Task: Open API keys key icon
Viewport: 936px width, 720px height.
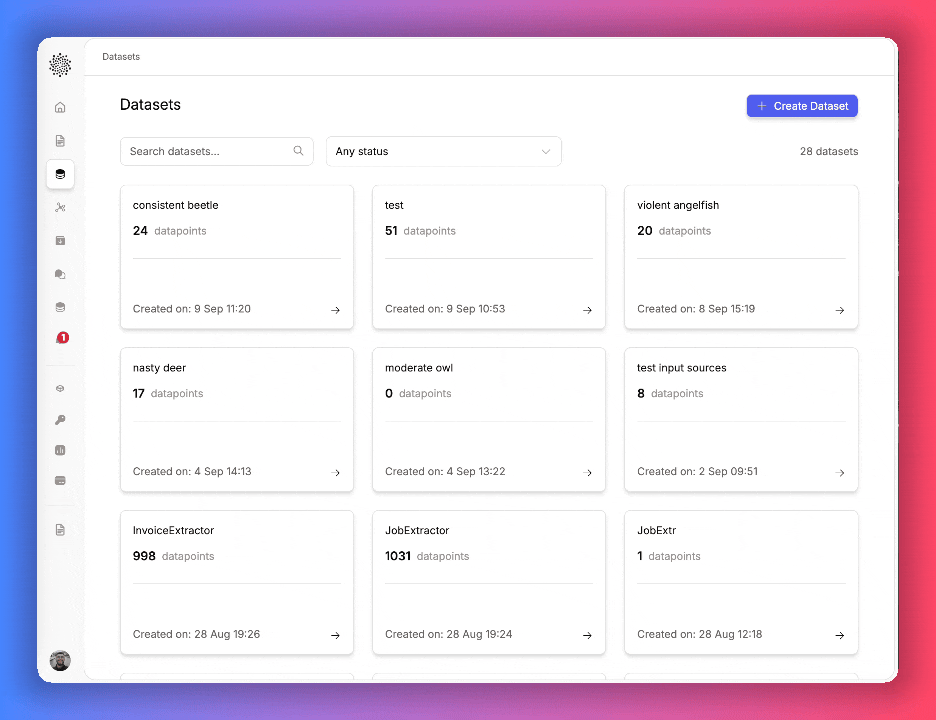Action: (x=60, y=420)
